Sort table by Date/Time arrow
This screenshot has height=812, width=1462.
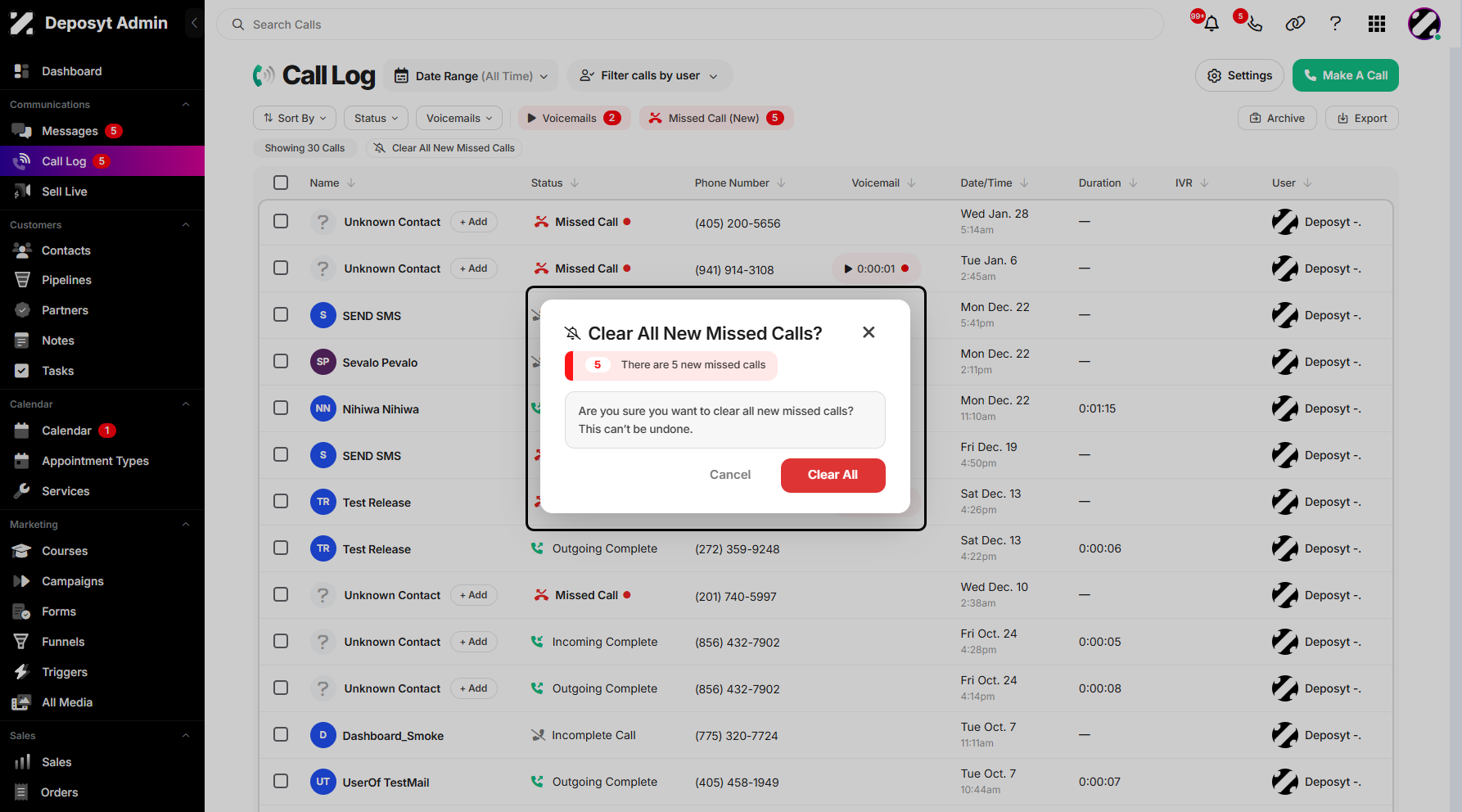[x=1024, y=183]
